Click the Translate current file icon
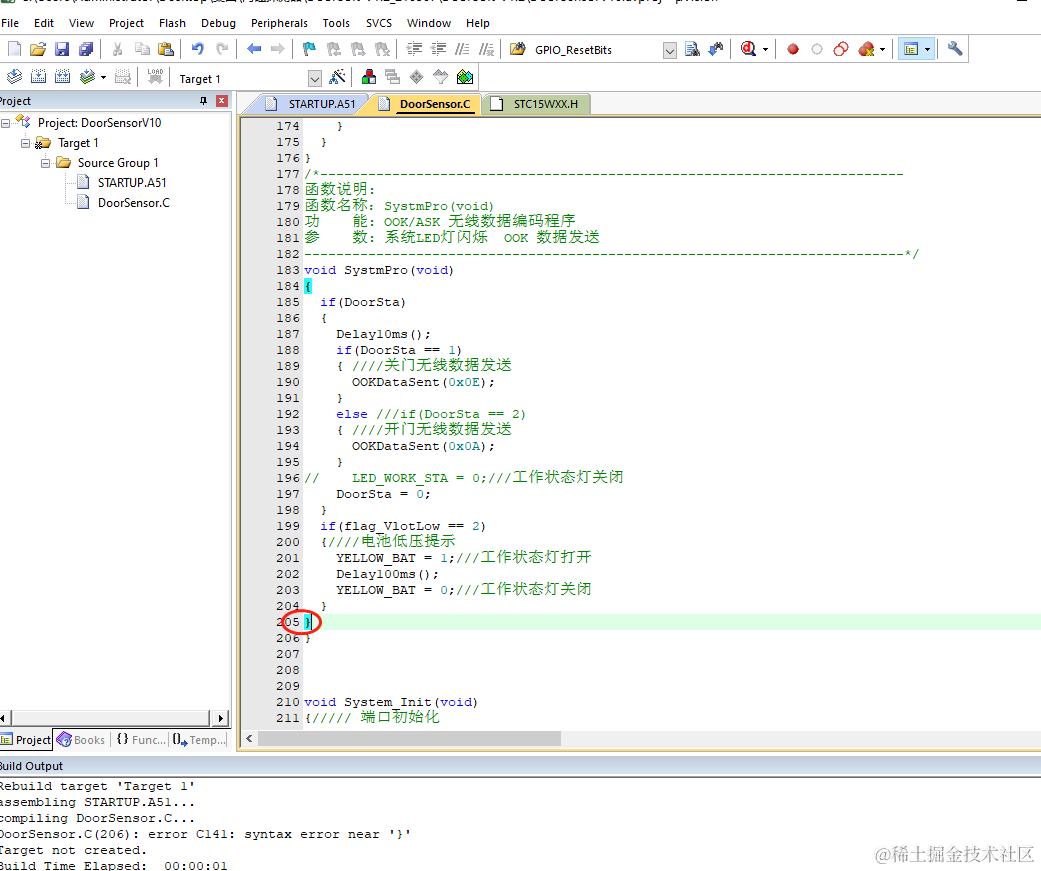The height and width of the screenshot is (871, 1041). tap(14, 77)
